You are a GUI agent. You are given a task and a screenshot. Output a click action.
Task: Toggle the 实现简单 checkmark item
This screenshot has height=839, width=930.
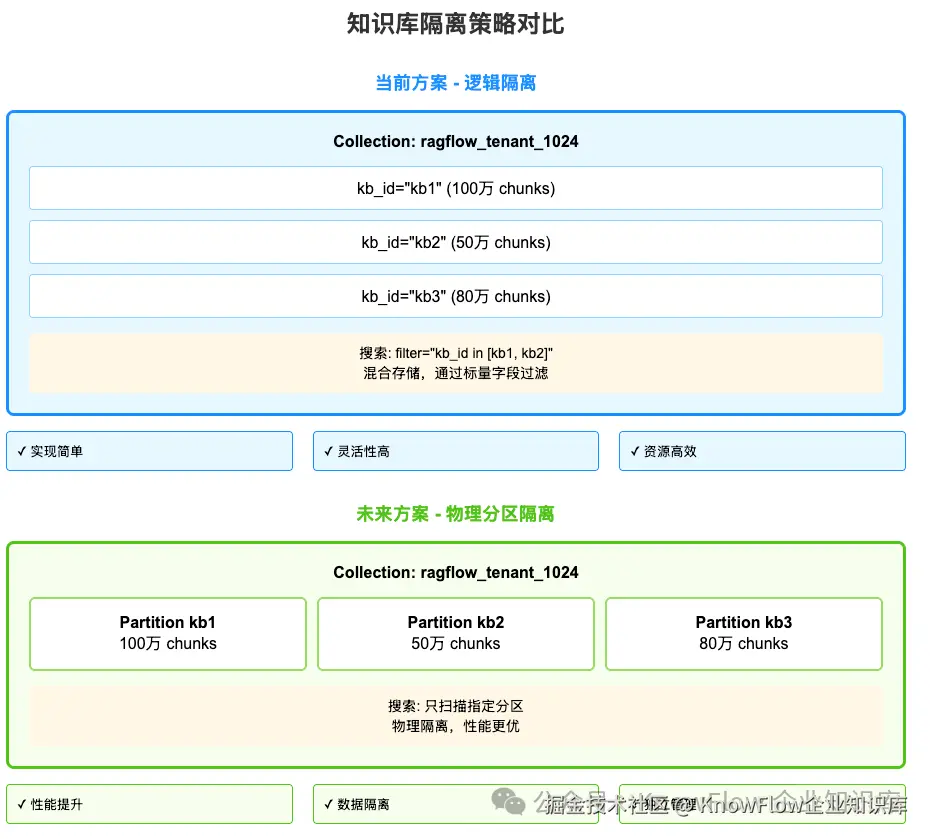click(x=149, y=451)
